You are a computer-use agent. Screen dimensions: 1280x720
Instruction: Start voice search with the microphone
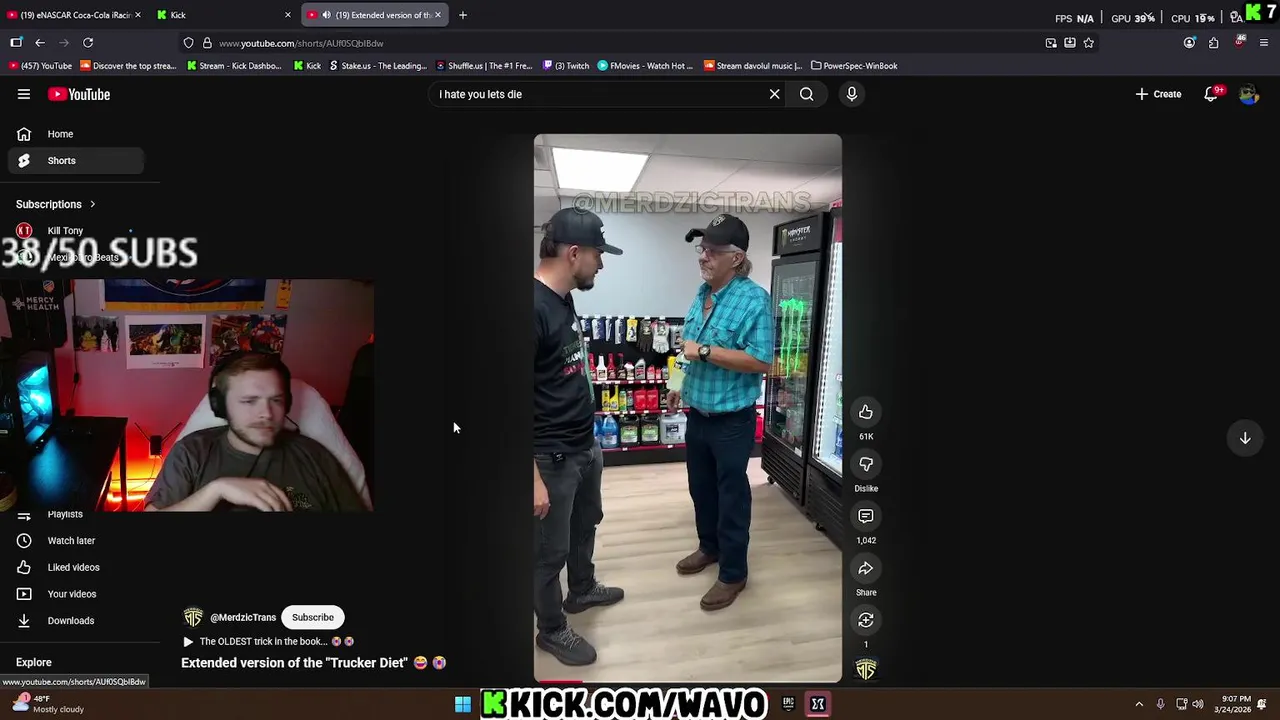(x=851, y=94)
